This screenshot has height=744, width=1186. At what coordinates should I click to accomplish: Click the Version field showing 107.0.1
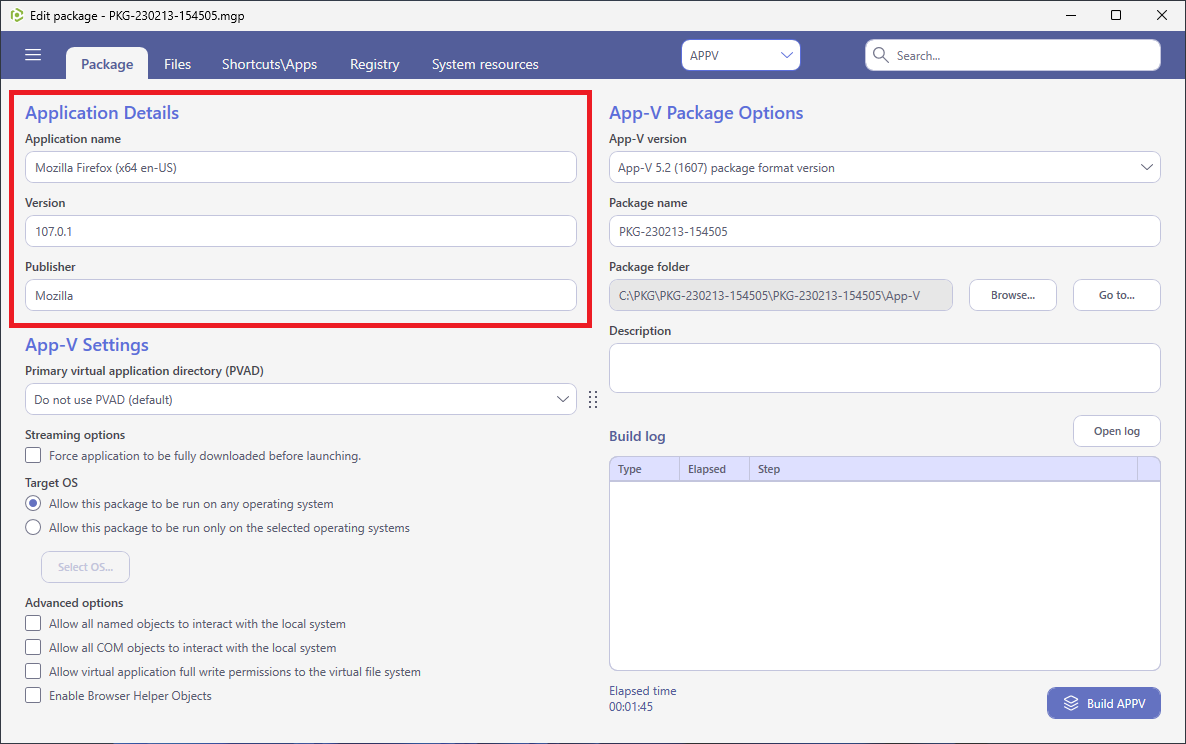tap(301, 231)
